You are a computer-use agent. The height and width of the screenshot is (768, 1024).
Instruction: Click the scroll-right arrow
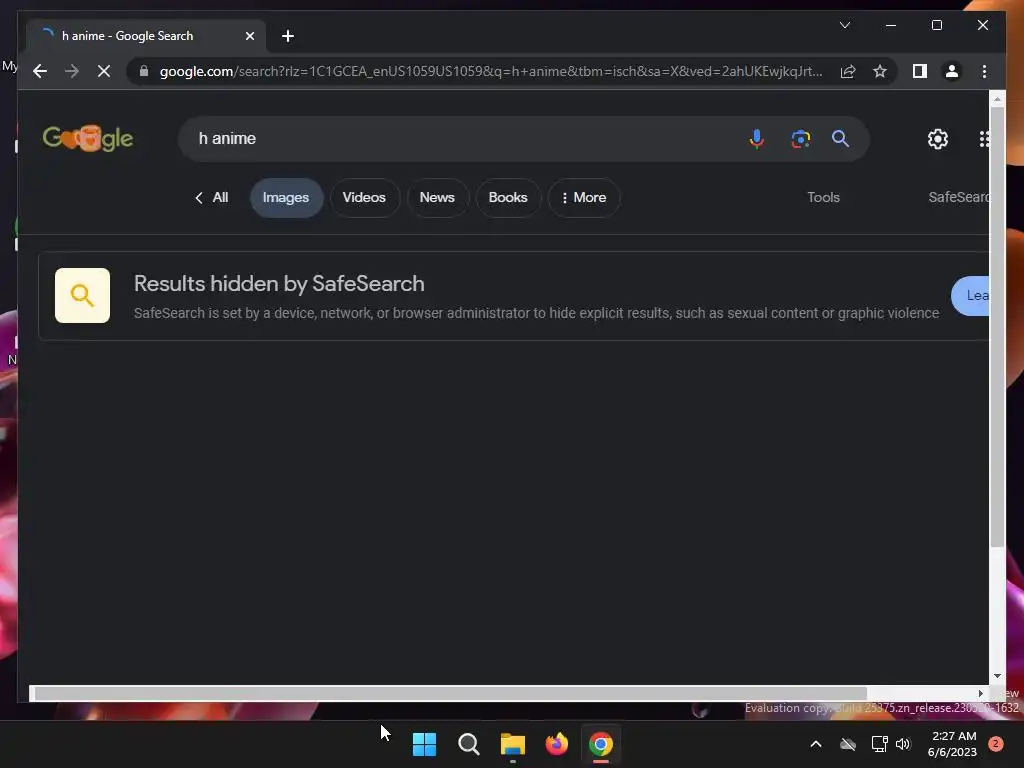(x=980, y=693)
